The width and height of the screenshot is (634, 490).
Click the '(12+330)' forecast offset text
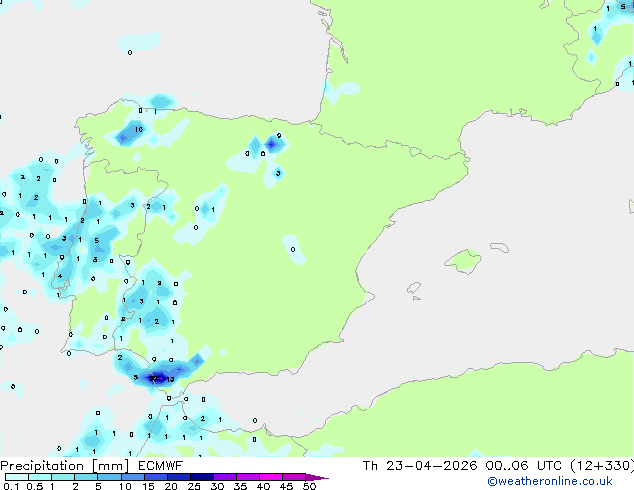click(x=602, y=466)
